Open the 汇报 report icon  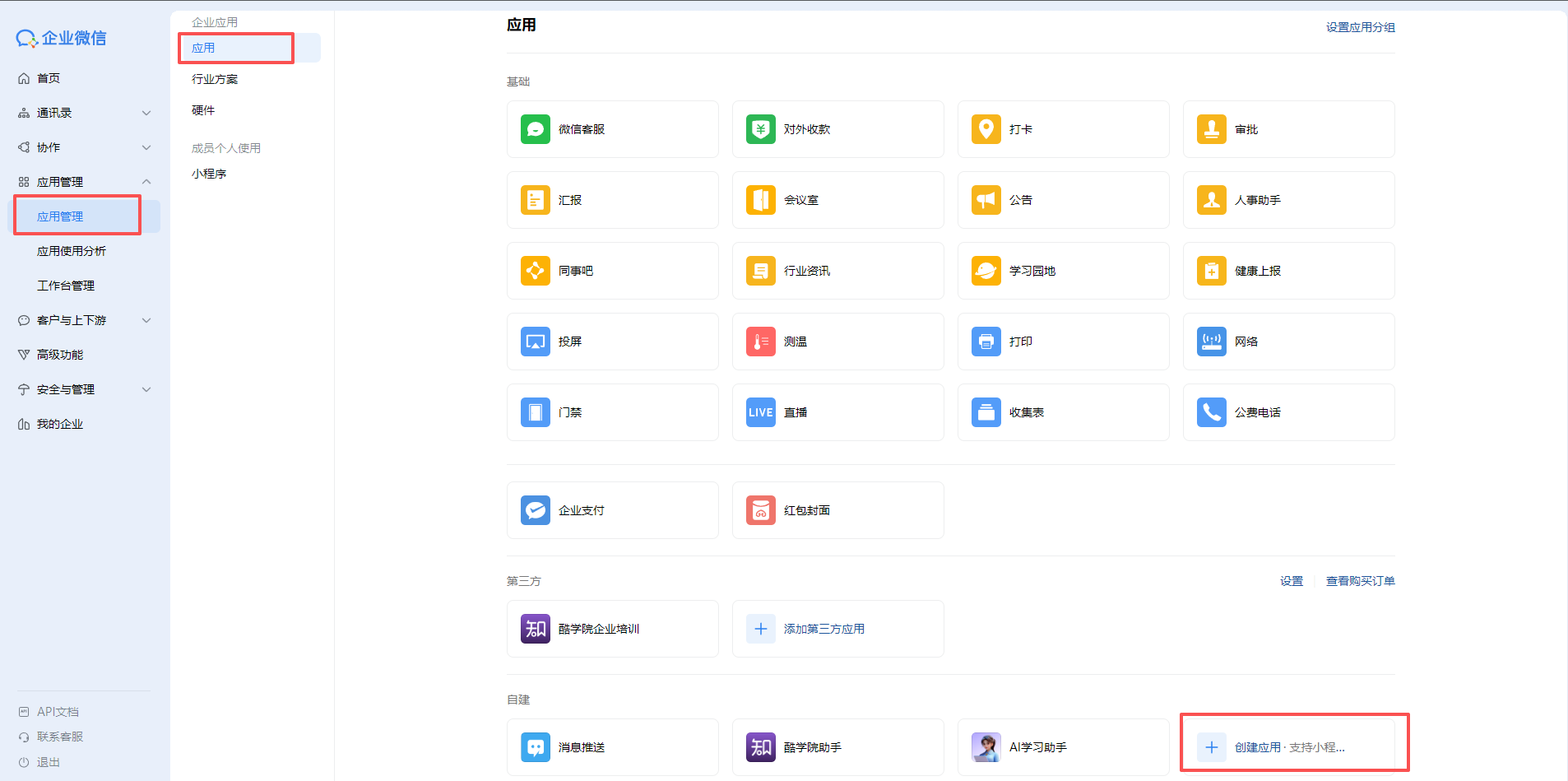click(536, 200)
